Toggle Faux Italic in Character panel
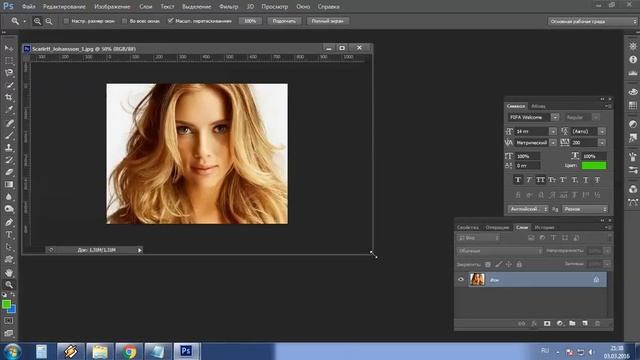 click(529, 180)
